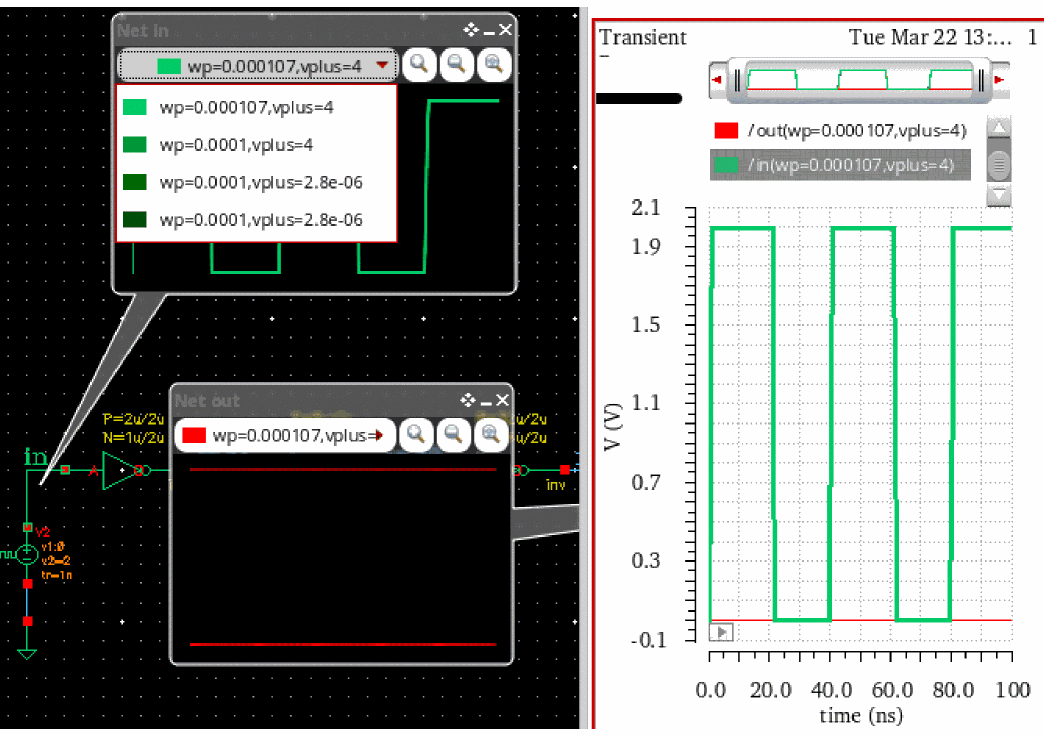Select /out trace legend entry
The width and height of the screenshot is (1045, 737).
click(840, 131)
